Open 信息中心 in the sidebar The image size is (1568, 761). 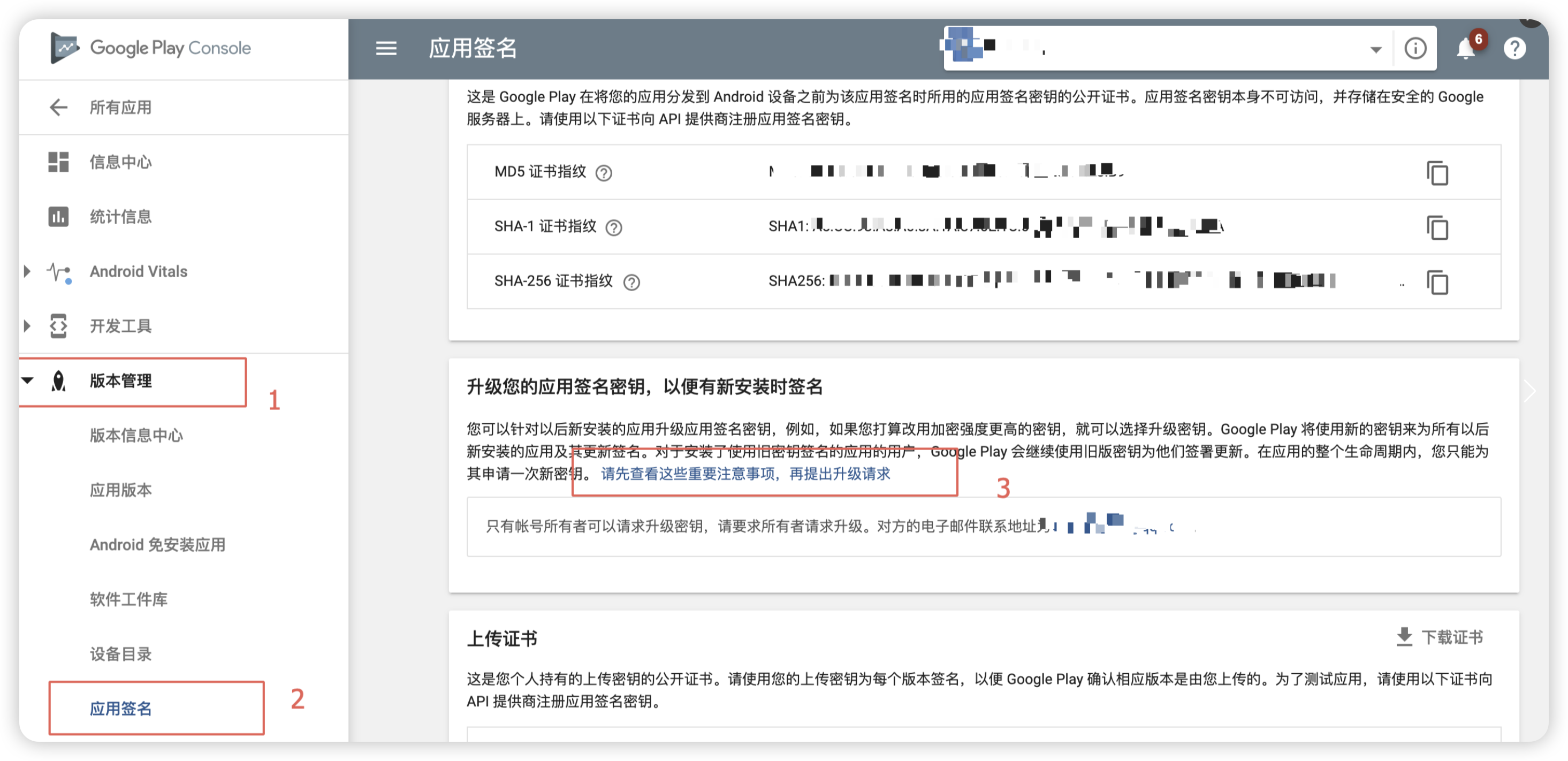[x=120, y=162]
